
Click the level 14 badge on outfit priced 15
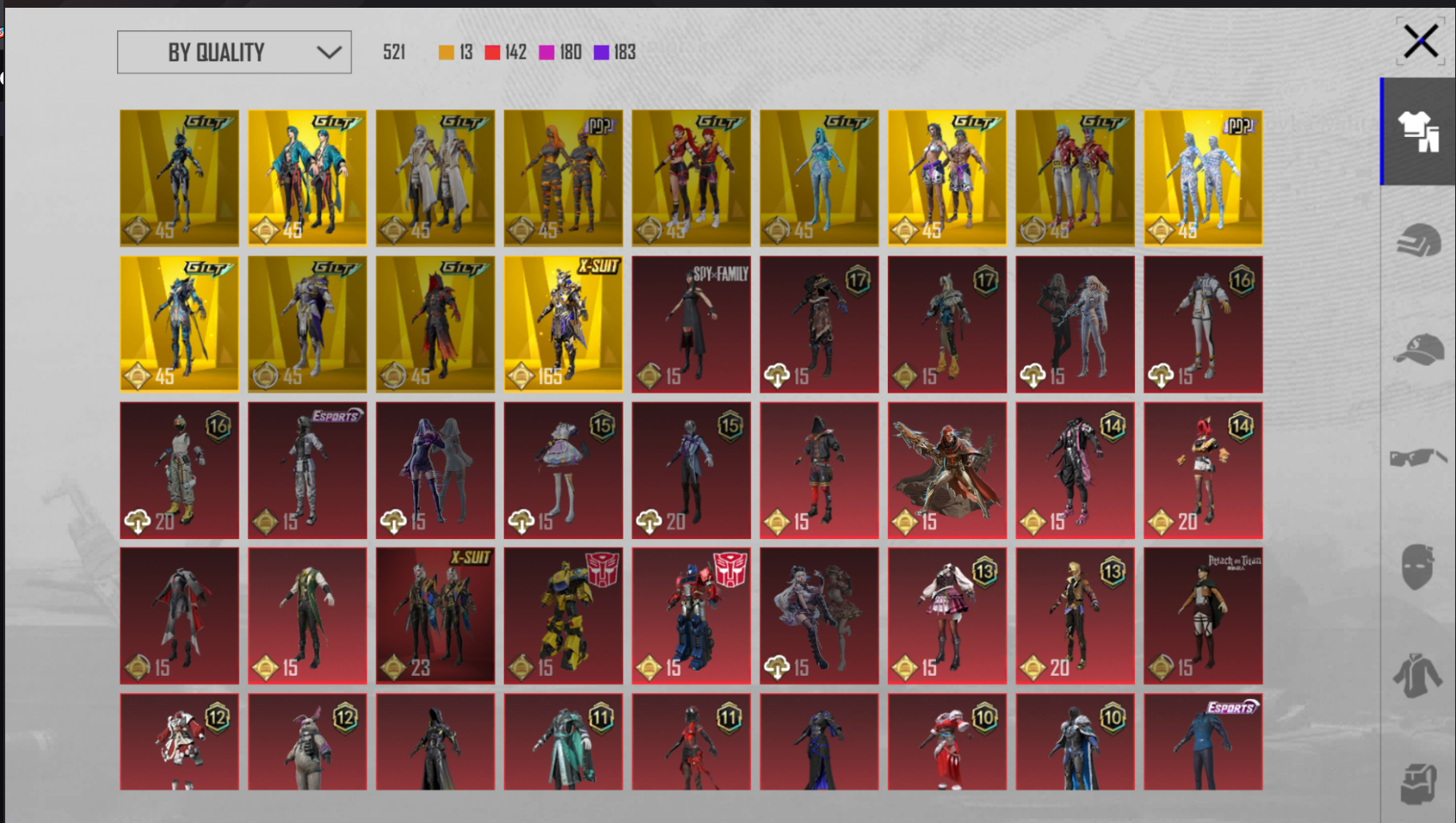click(1112, 425)
